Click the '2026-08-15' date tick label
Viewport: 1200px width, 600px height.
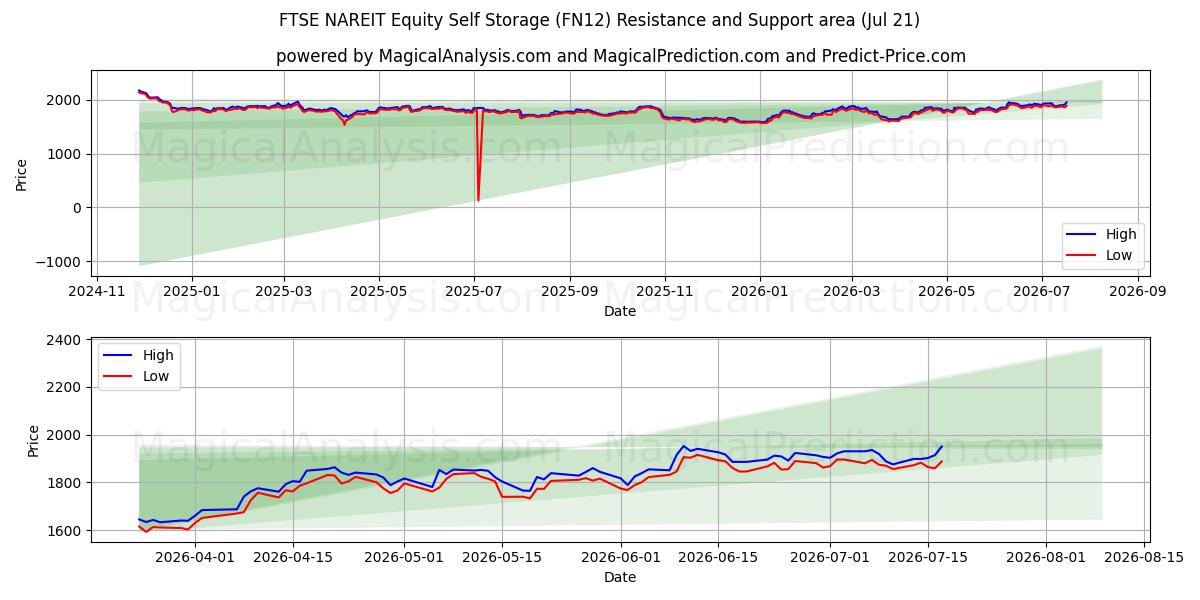point(1143,557)
